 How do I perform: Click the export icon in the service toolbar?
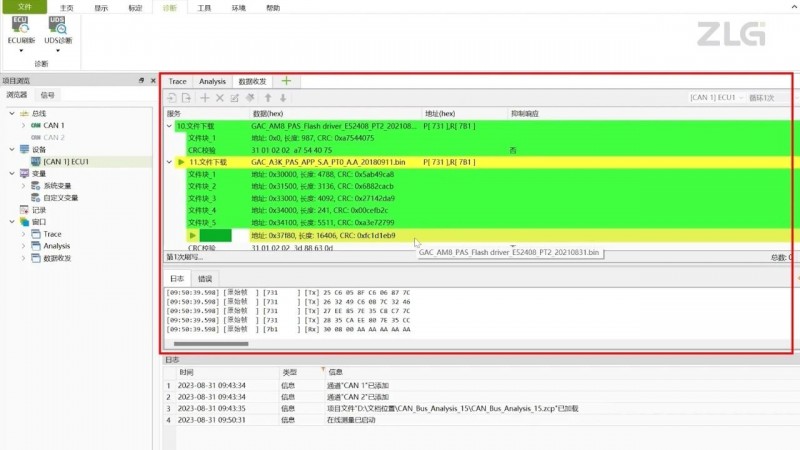pos(186,97)
